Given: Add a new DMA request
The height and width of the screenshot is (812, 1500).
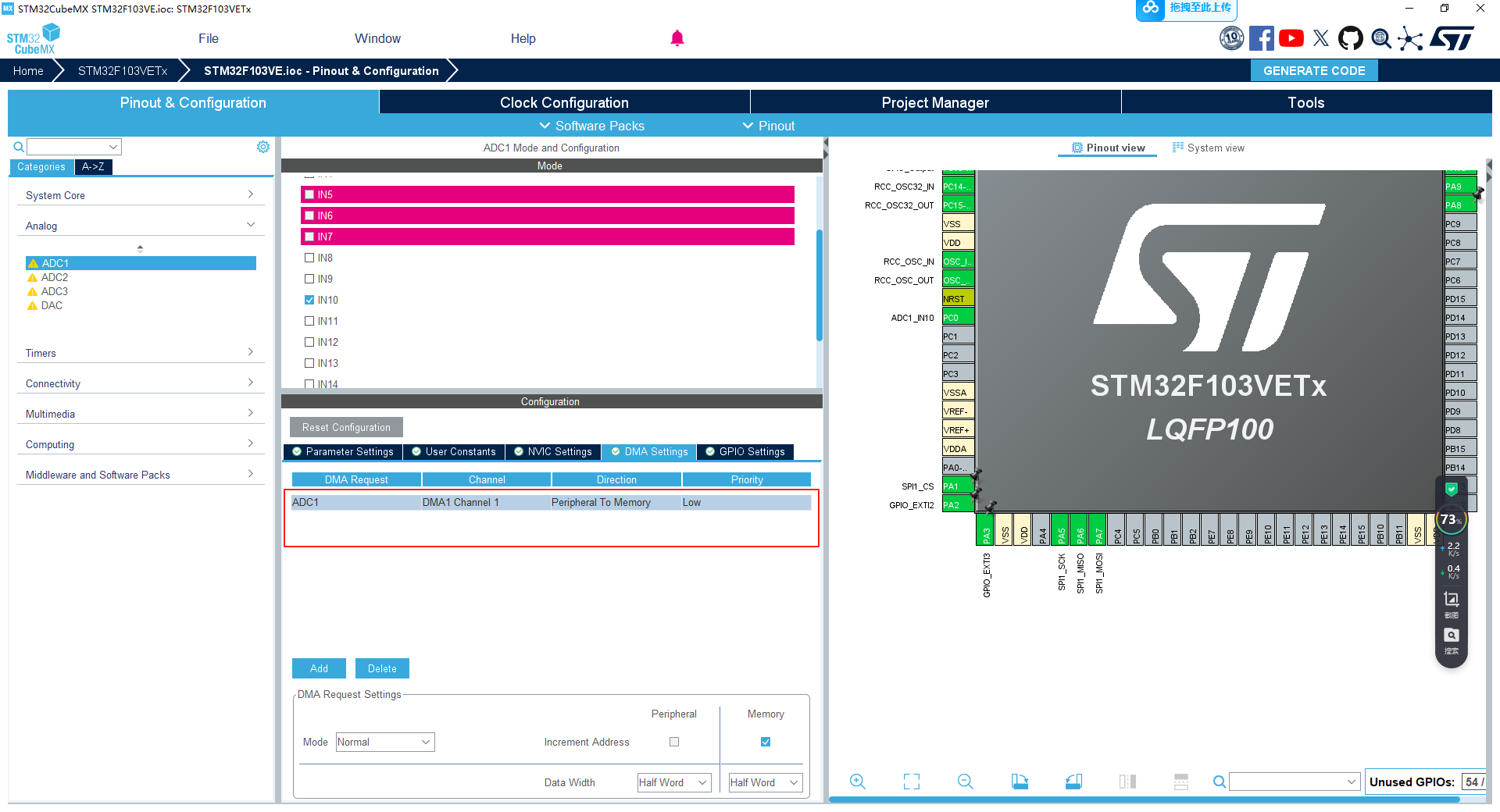Looking at the screenshot, I should tap(319, 668).
